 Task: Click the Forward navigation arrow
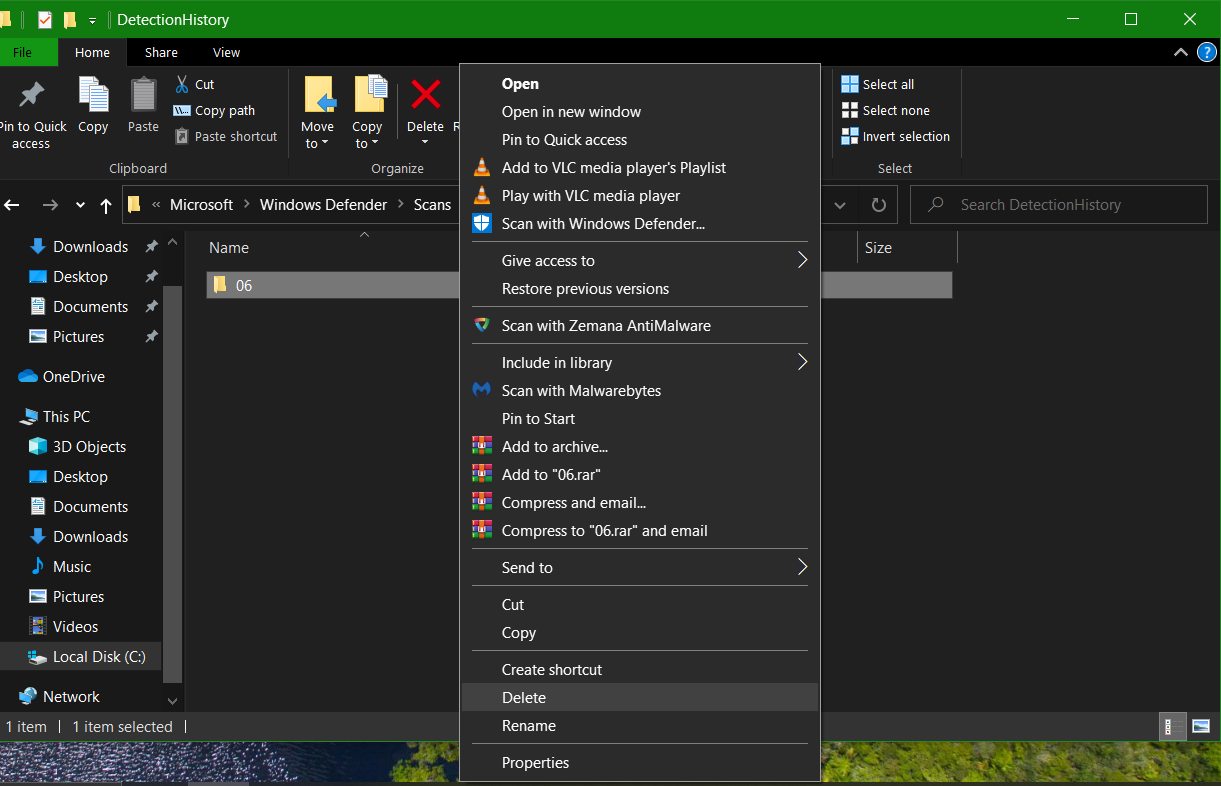point(50,205)
